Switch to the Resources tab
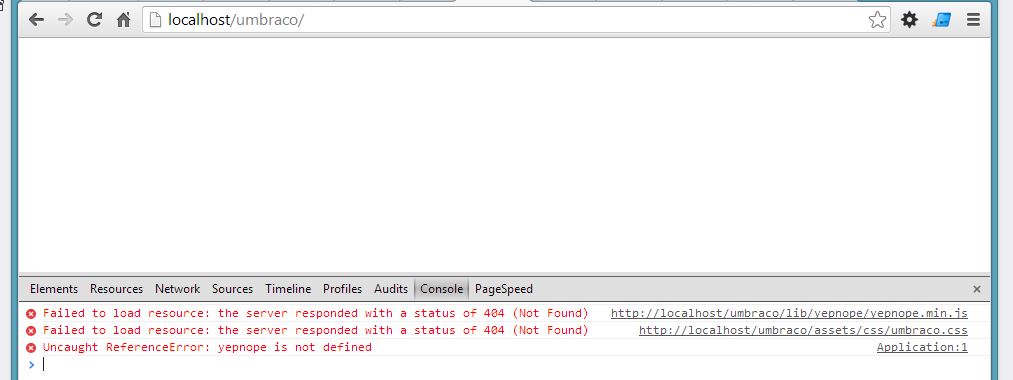The height and width of the screenshot is (380, 1013). pos(116,289)
